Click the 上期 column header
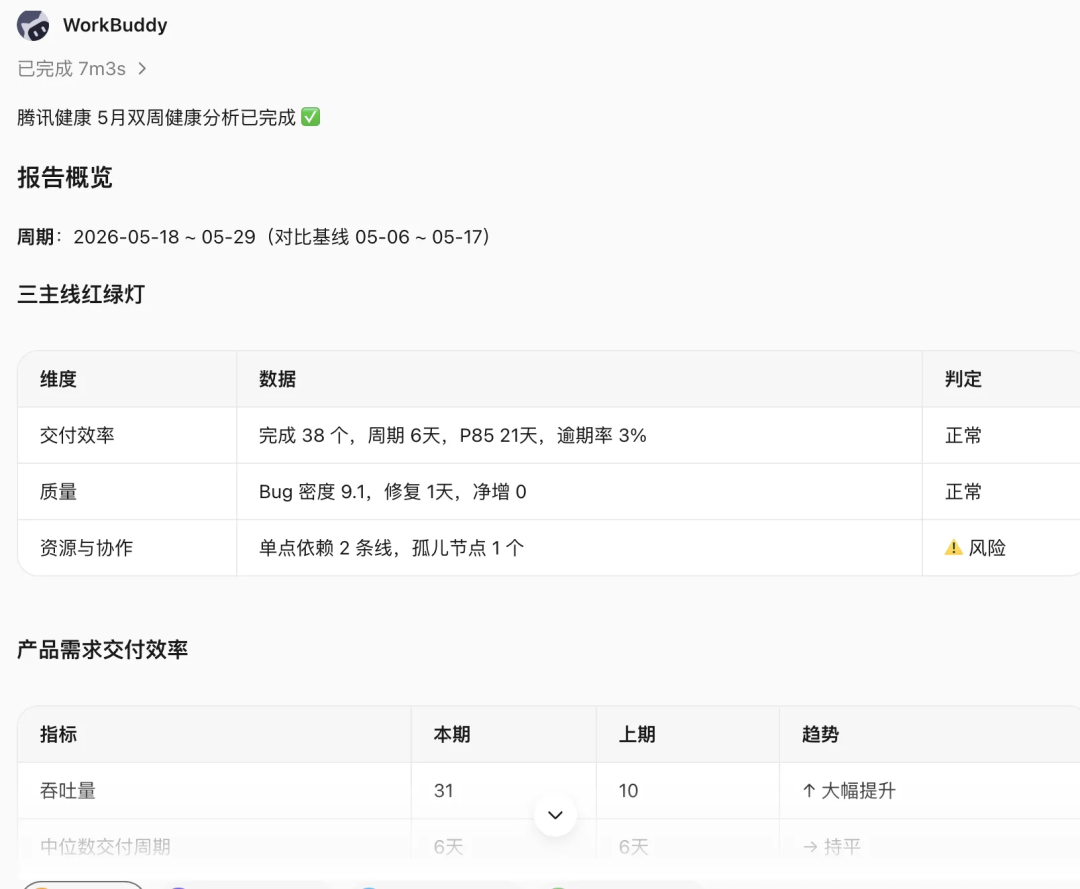The width and height of the screenshot is (1080, 889). (x=637, y=734)
